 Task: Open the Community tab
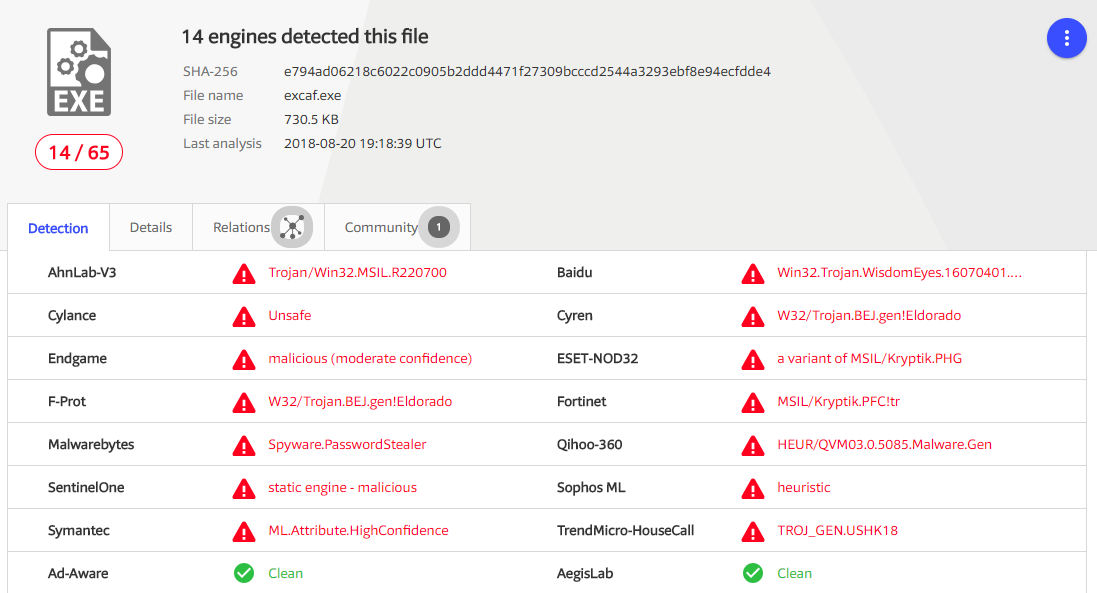pos(397,227)
